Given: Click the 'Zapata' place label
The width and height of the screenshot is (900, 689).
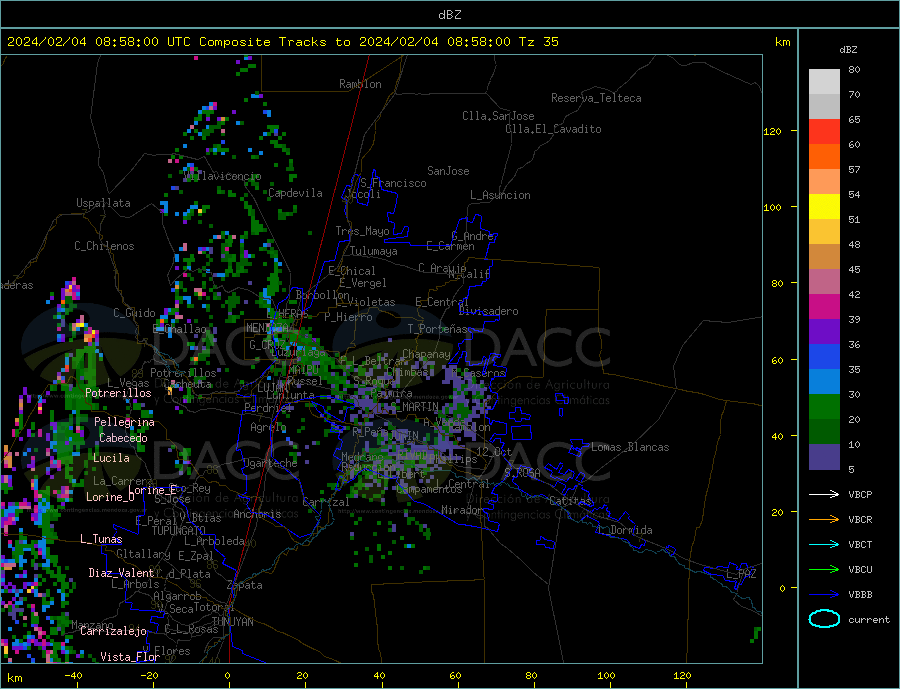Looking at the screenshot, I should click(245, 585).
